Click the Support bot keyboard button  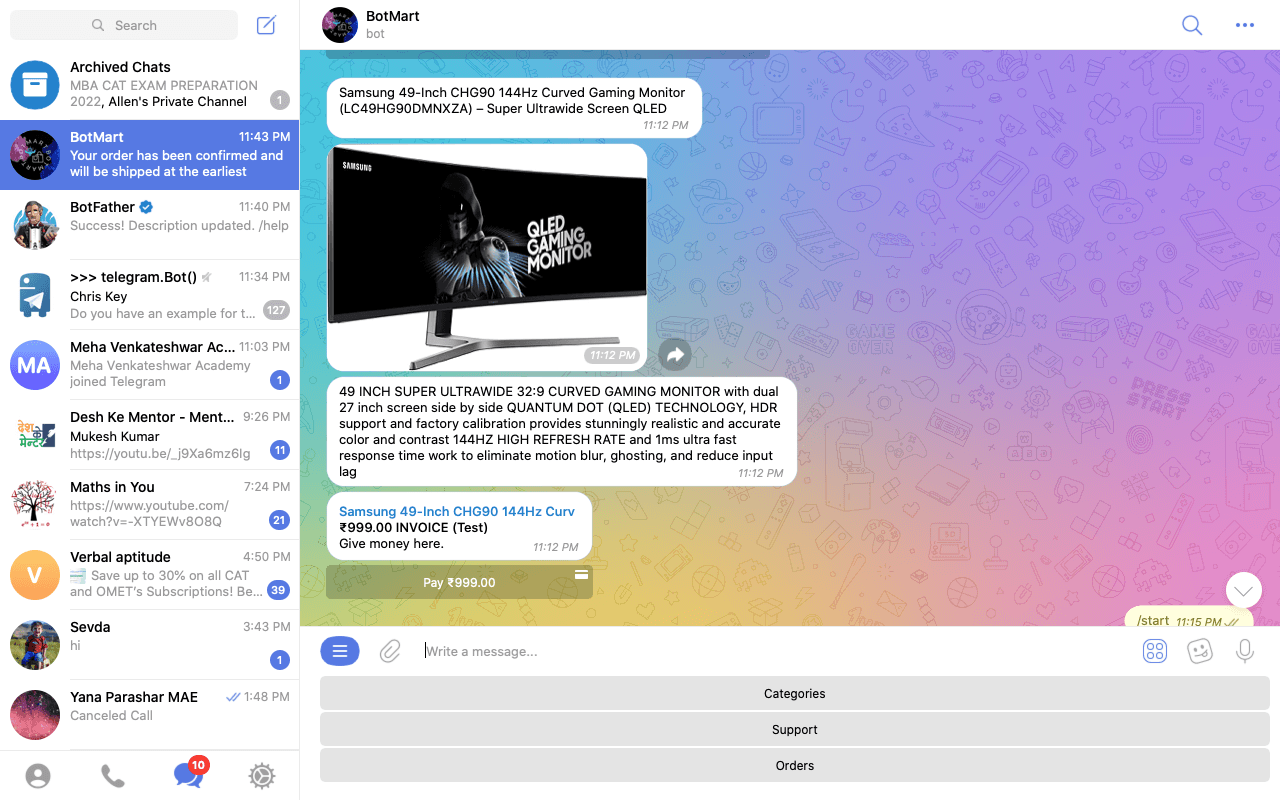[x=795, y=729]
